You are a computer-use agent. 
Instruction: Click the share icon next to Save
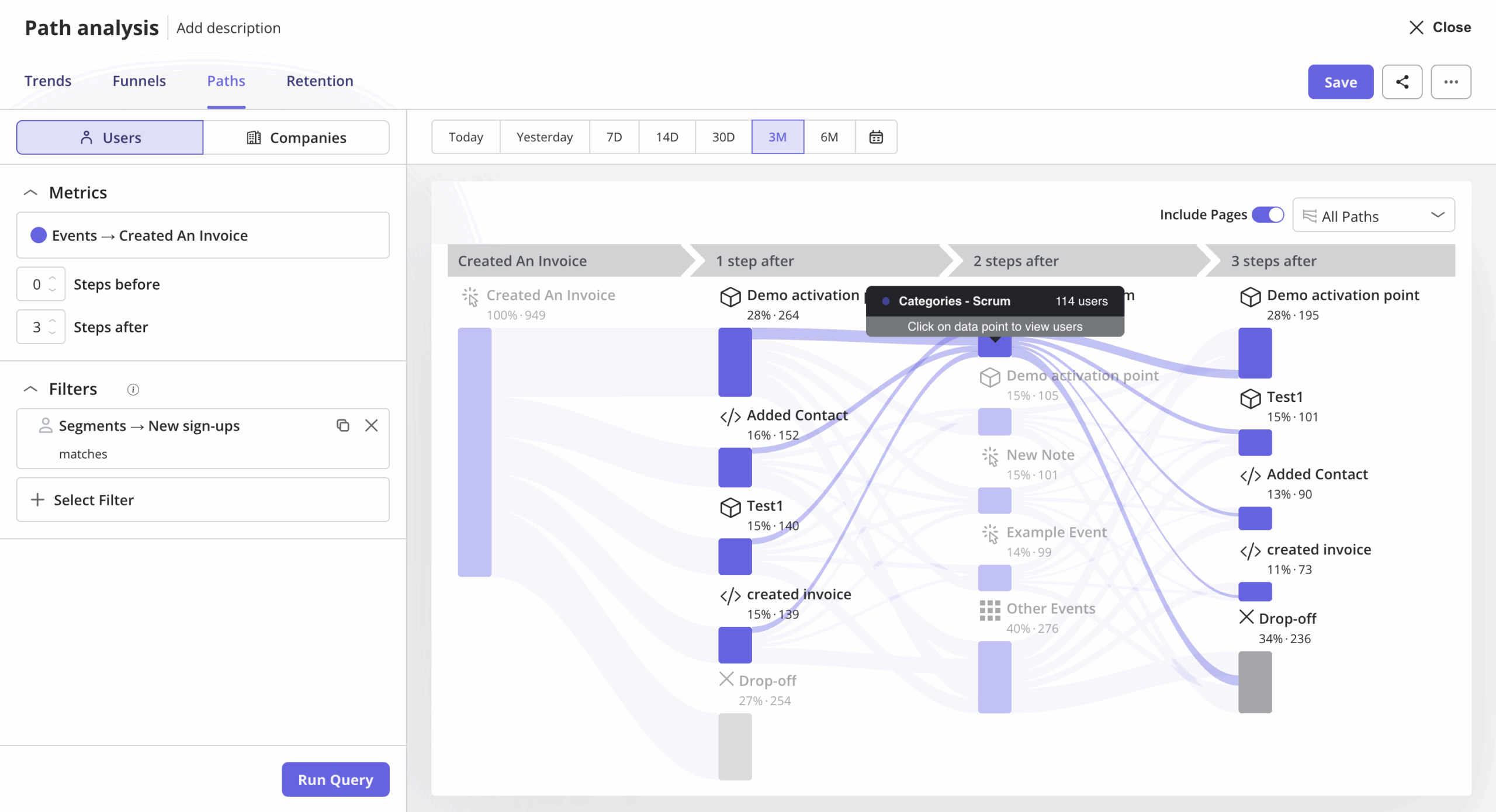[1402, 82]
